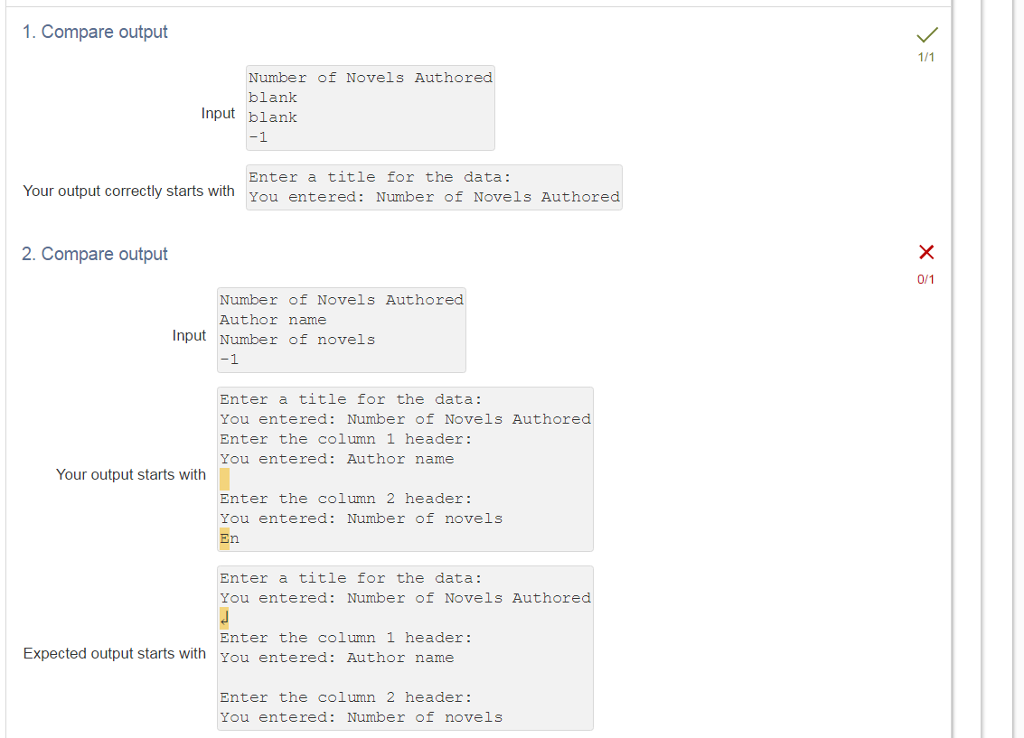Viewport: 1024px width, 738px height.
Task: Click the Input box of test 1
Action: click(370, 107)
